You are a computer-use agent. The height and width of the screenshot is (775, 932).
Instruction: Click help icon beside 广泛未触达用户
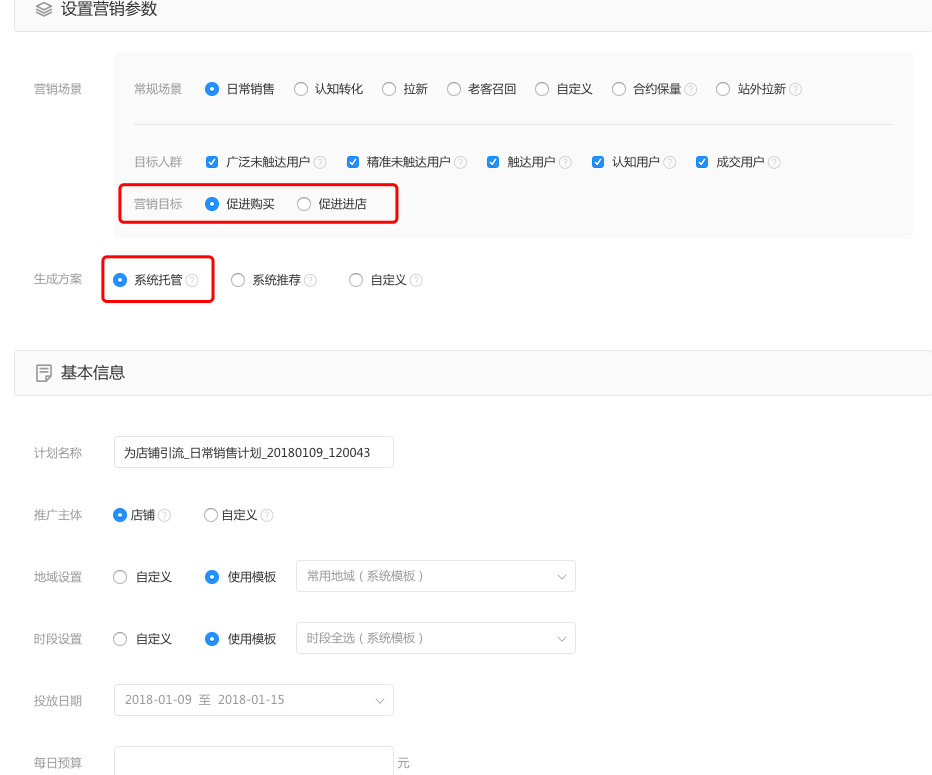320,162
